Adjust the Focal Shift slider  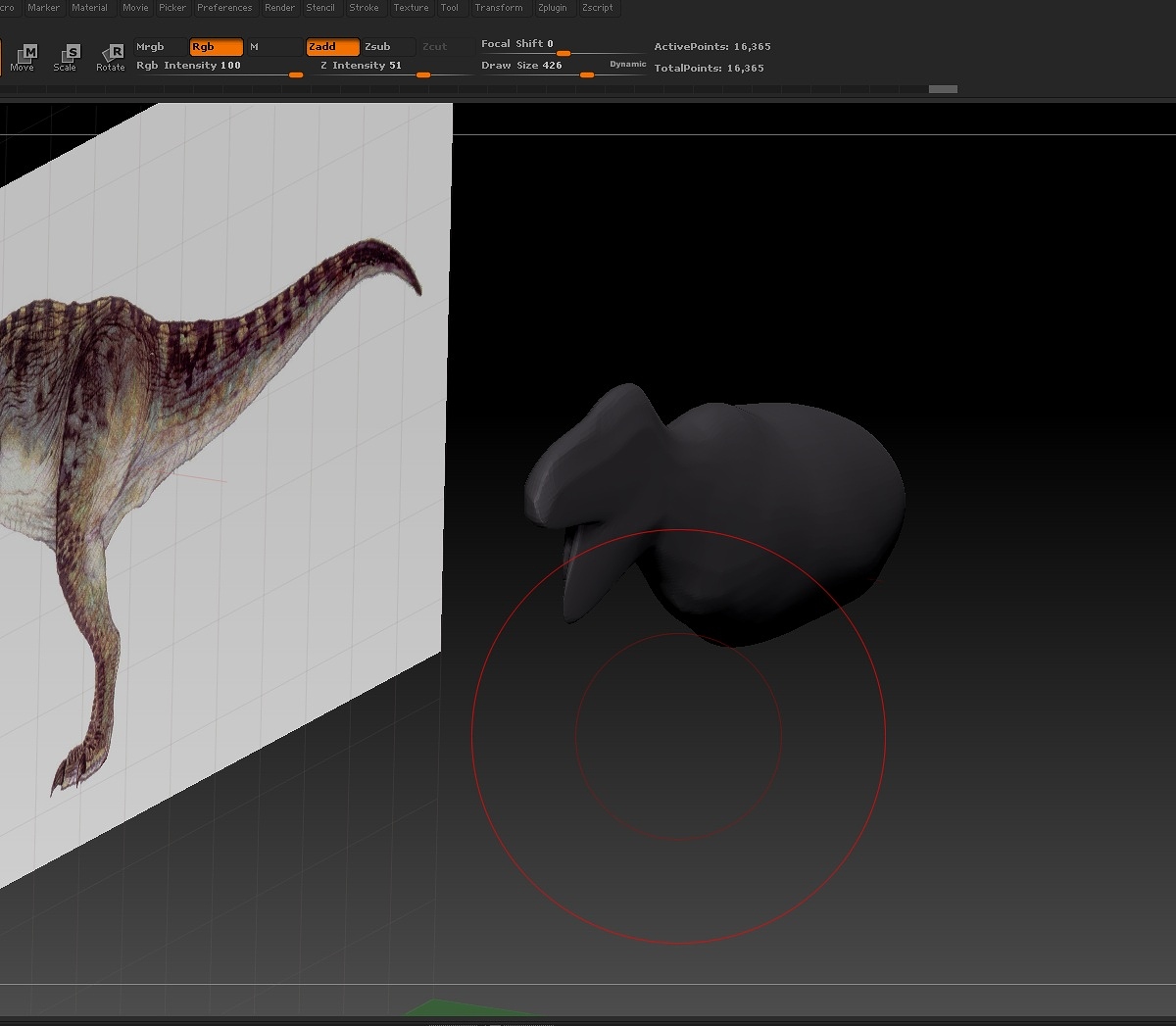pos(562,45)
